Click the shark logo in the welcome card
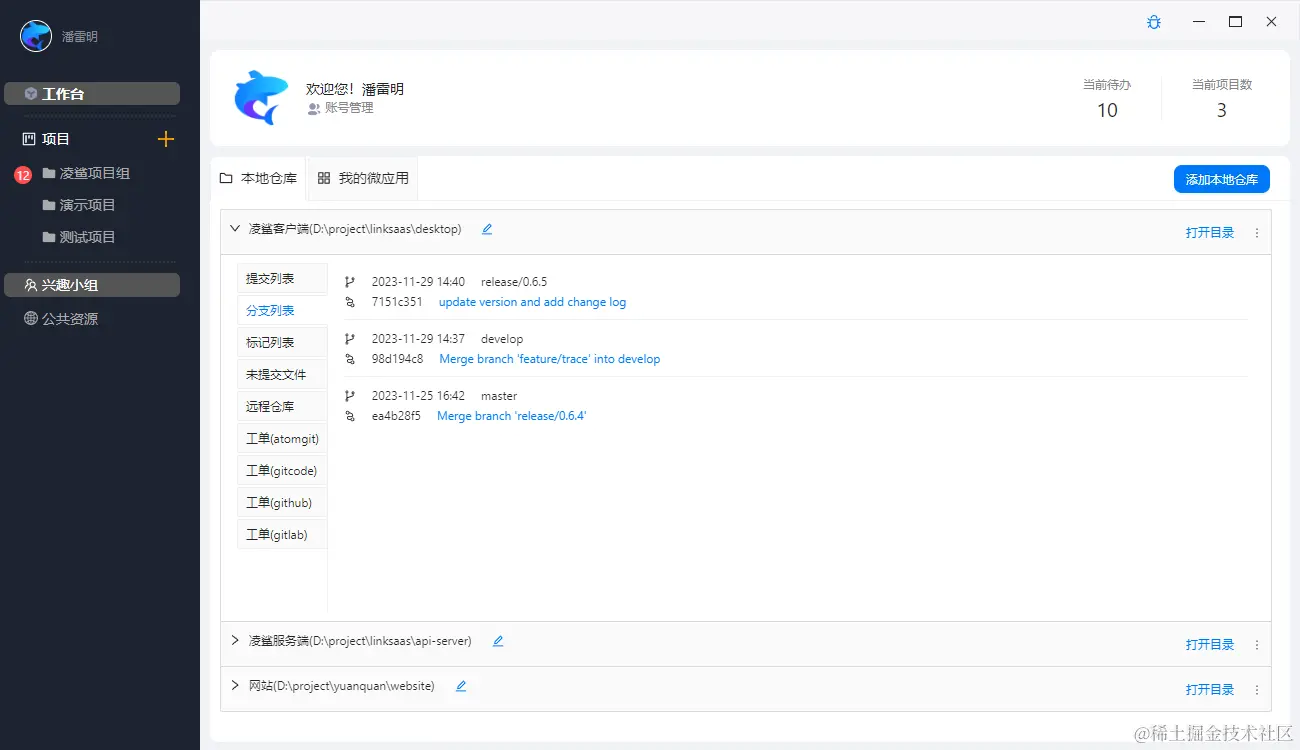This screenshot has height=750, width=1300. click(261, 97)
